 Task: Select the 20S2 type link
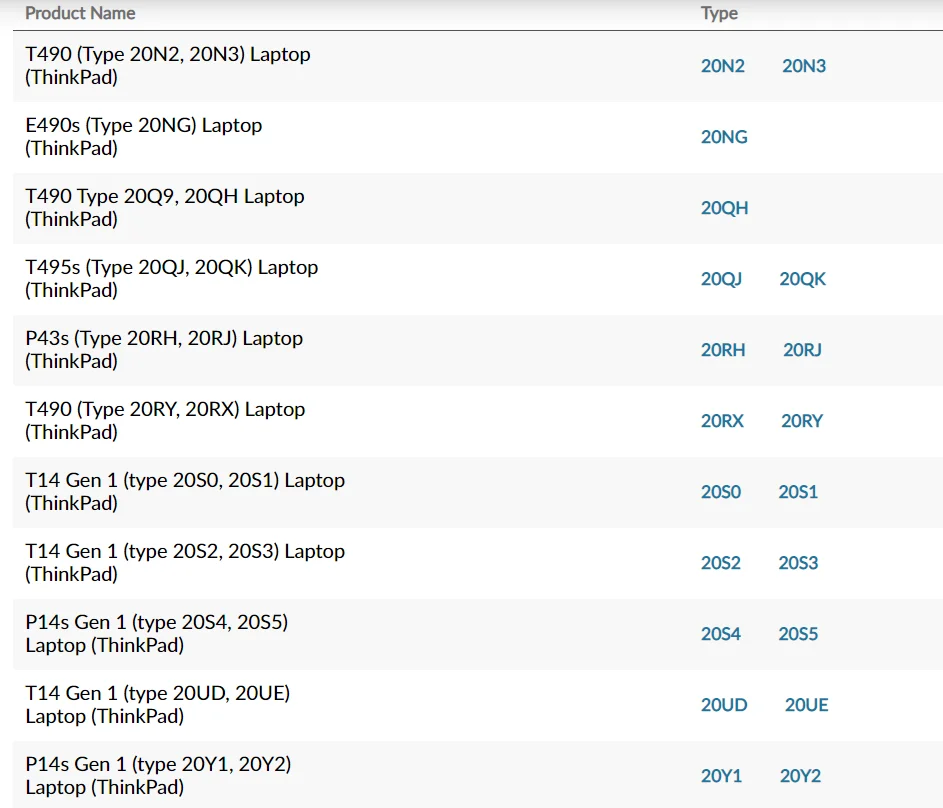[x=720, y=563]
